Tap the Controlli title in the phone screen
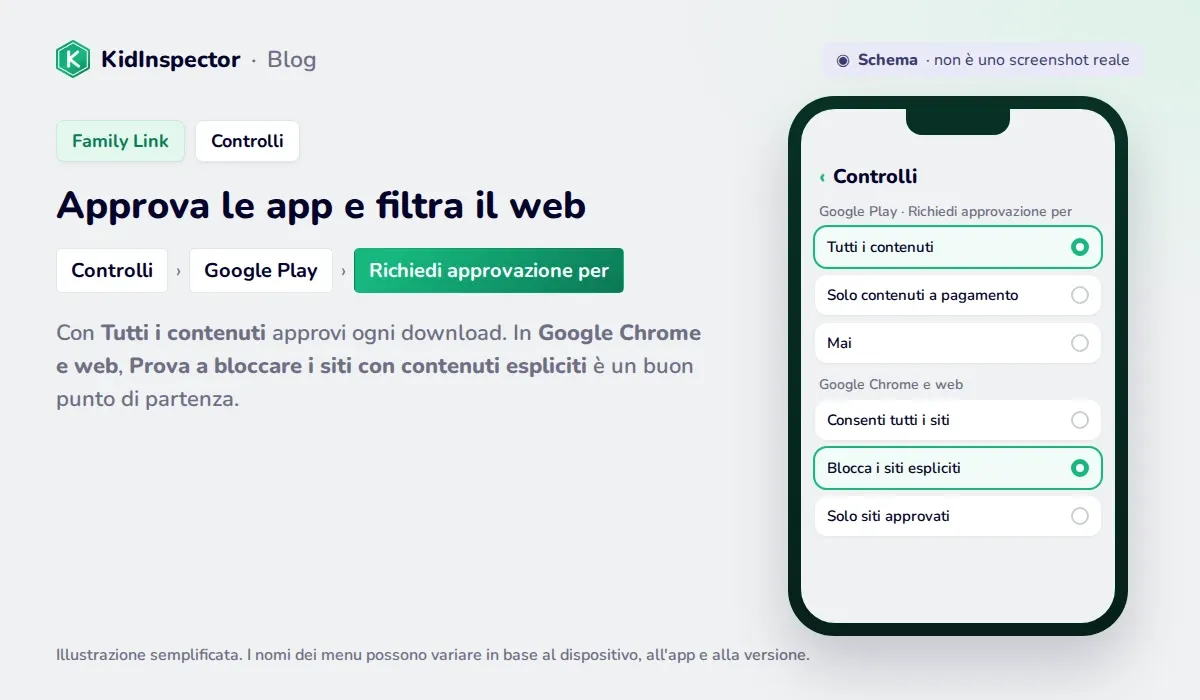Viewport: 1200px width, 700px height. pos(875,176)
